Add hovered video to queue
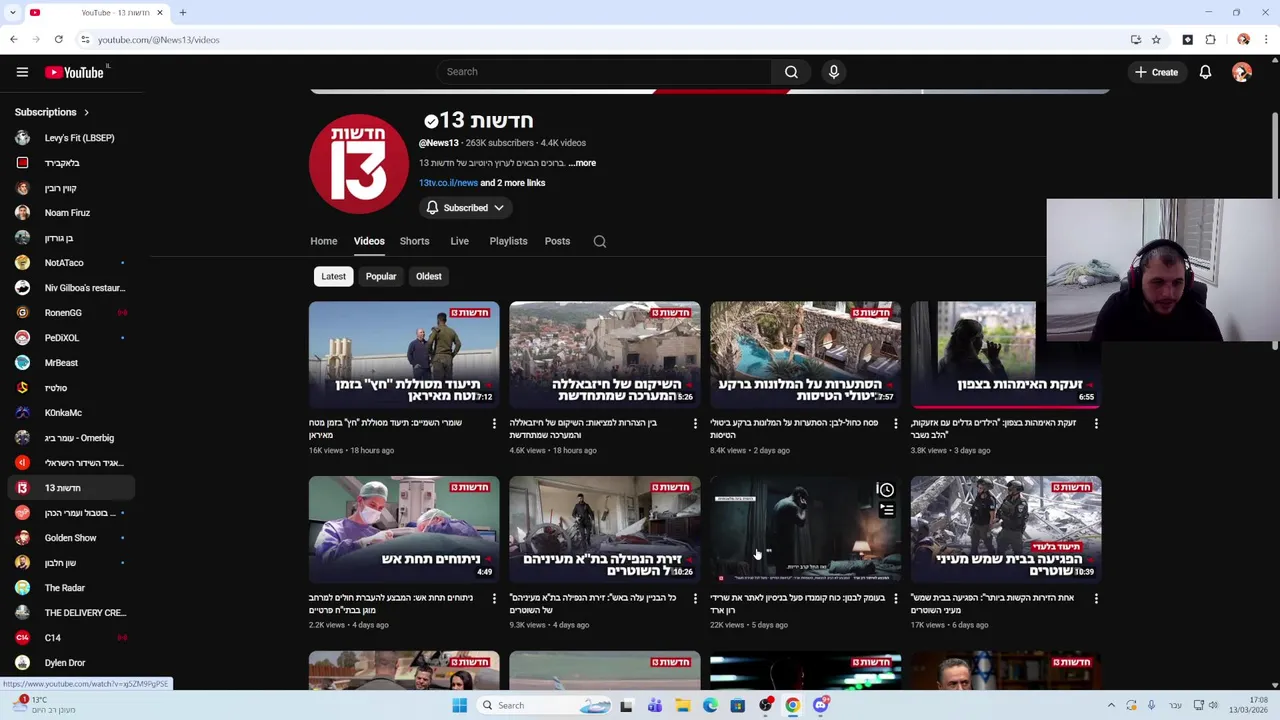Viewport: 1280px width, 720px height. pyautogui.click(x=886, y=511)
